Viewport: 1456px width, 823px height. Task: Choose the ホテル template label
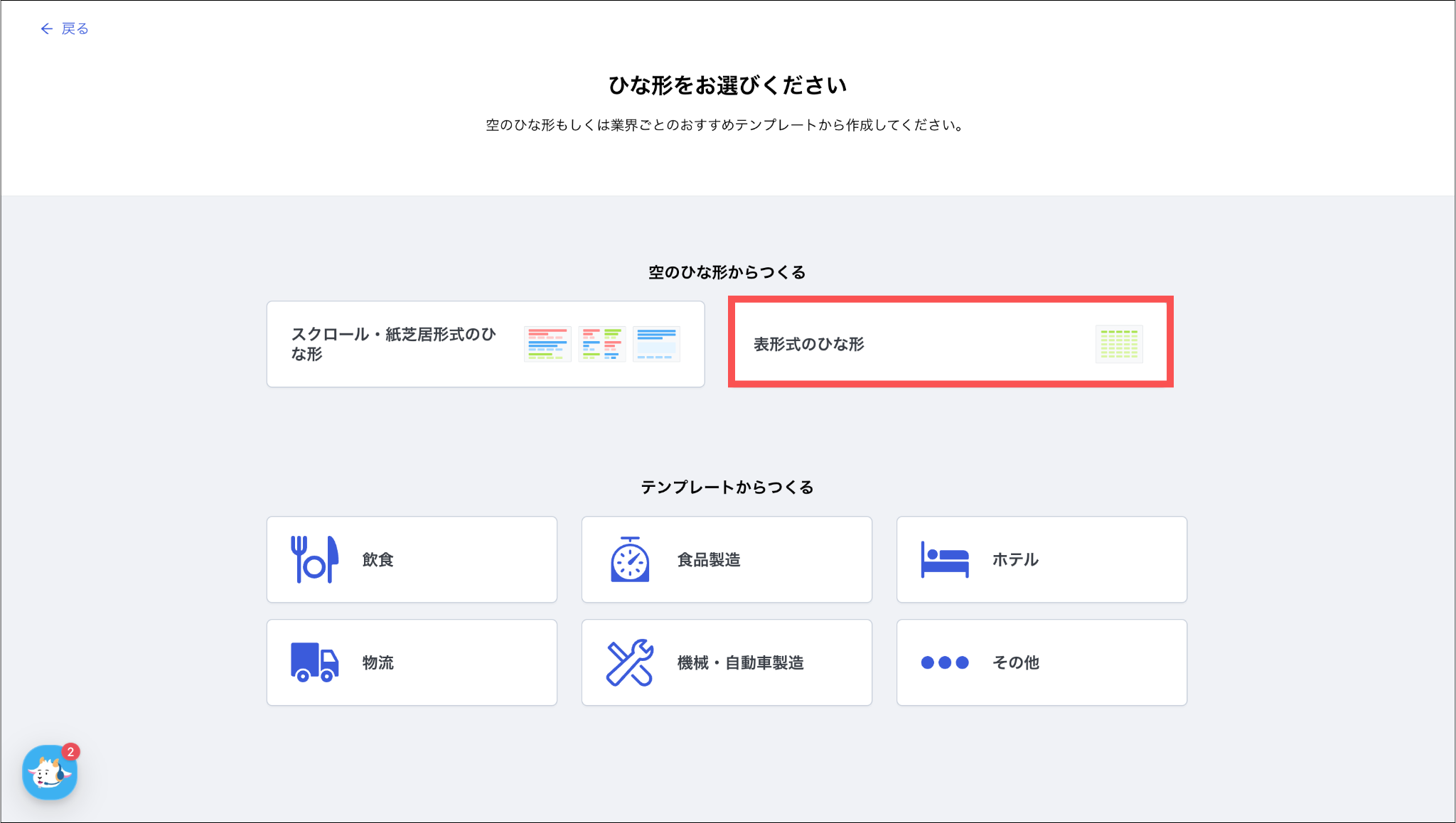pos(1015,560)
